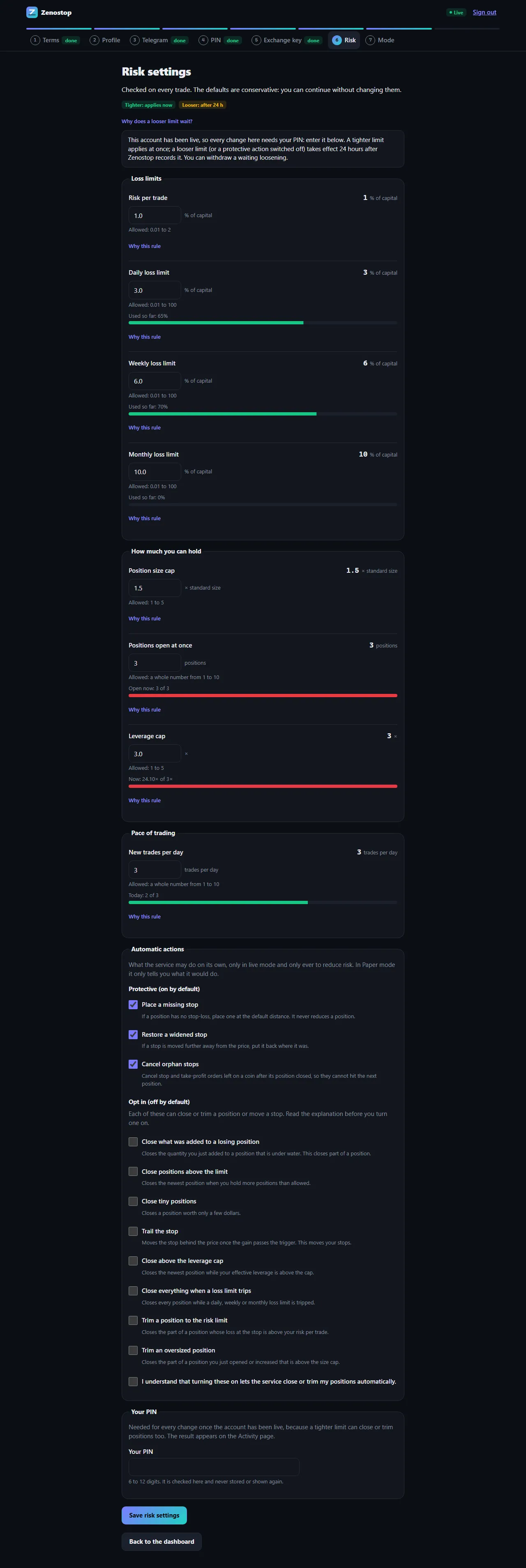The width and height of the screenshot is (526, 1568).
Task: Select the Risk step tab
Action: pyautogui.click(x=344, y=40)
